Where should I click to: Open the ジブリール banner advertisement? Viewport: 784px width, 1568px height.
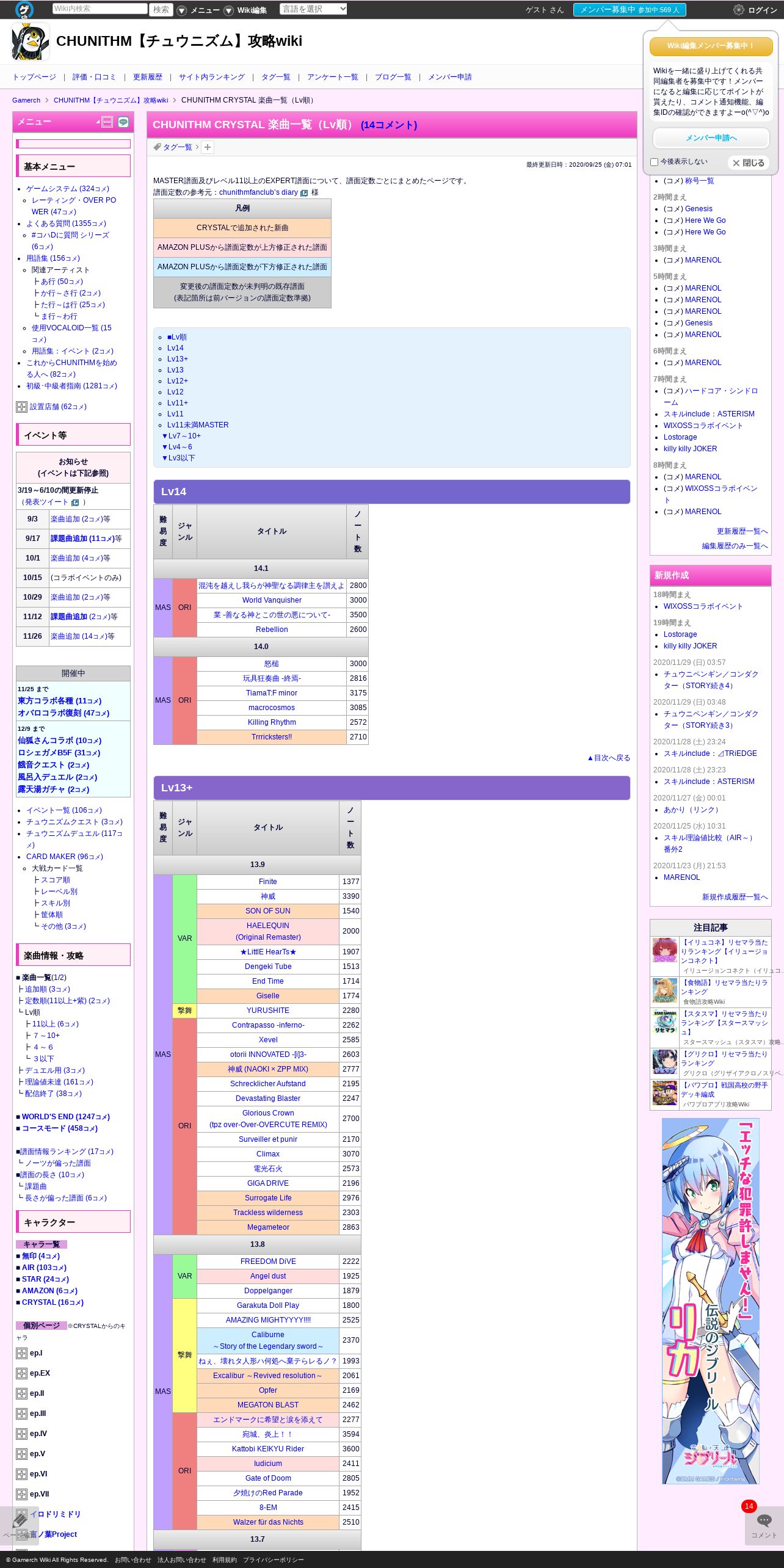[710, 1301]
